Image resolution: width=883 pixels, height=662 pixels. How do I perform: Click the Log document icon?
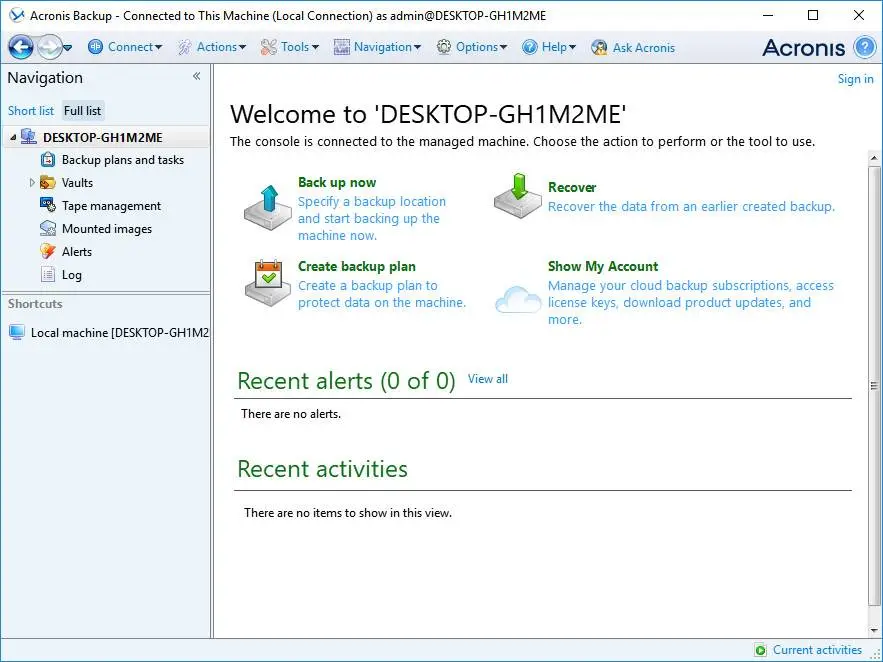click(48, 275)
